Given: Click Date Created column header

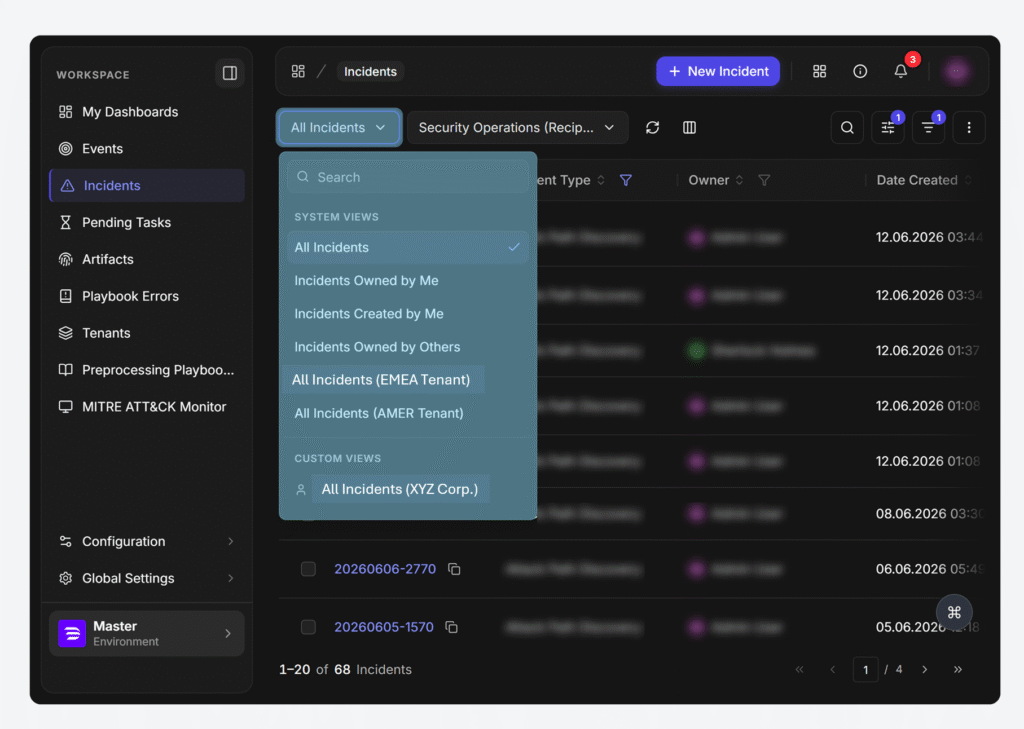Looking at the screenshot, I should [917, 180].
